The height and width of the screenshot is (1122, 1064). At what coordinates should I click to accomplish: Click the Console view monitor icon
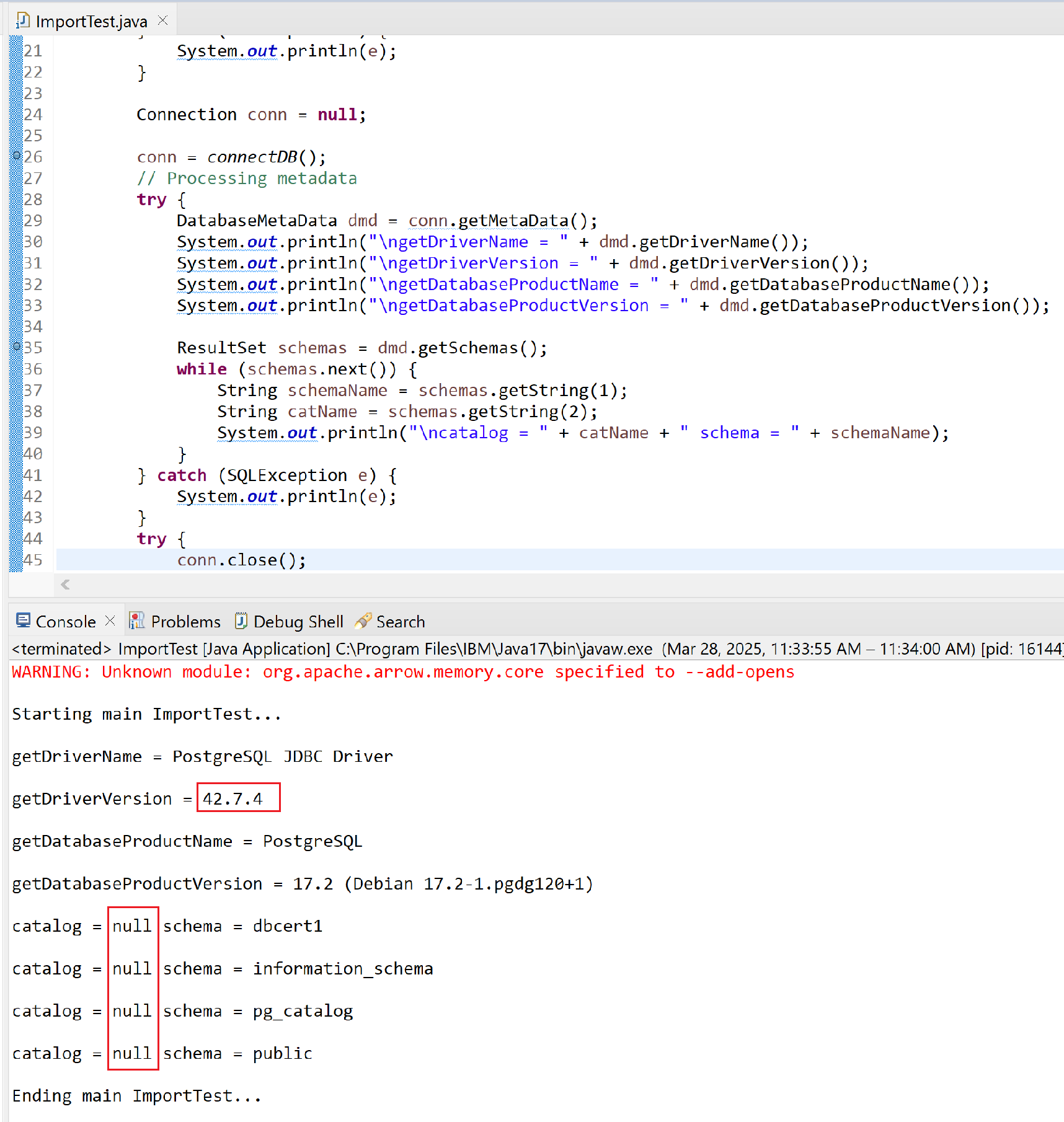[24, 621]
